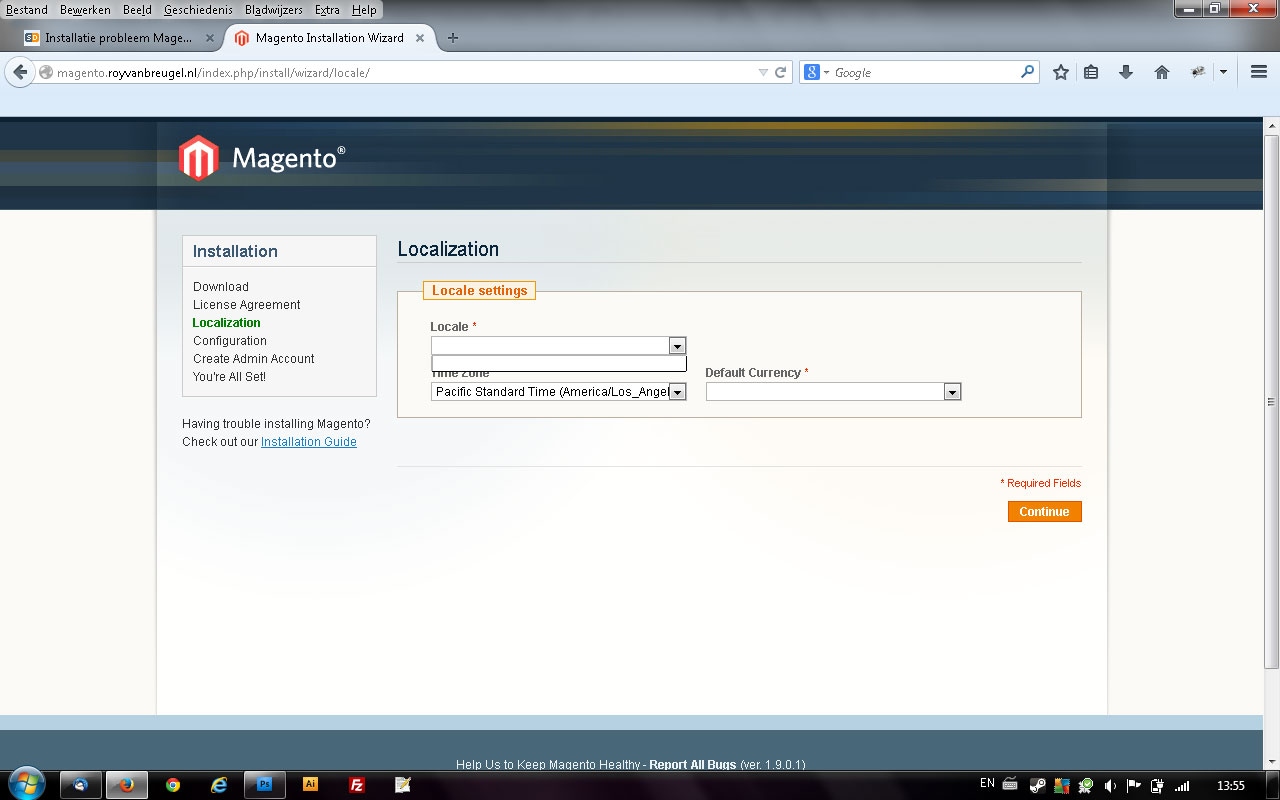This screenshot has width=1280, height=800.
Task: Open the Firefox hamburger menu
Action: click(x=1259, y=72)
